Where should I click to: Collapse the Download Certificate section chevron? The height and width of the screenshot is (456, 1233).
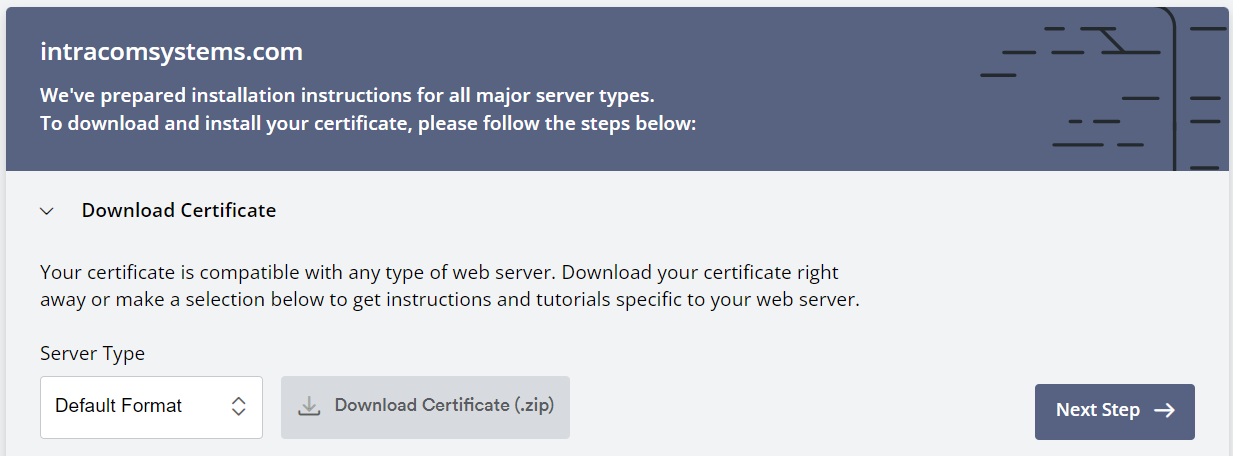tap(47, 211)
